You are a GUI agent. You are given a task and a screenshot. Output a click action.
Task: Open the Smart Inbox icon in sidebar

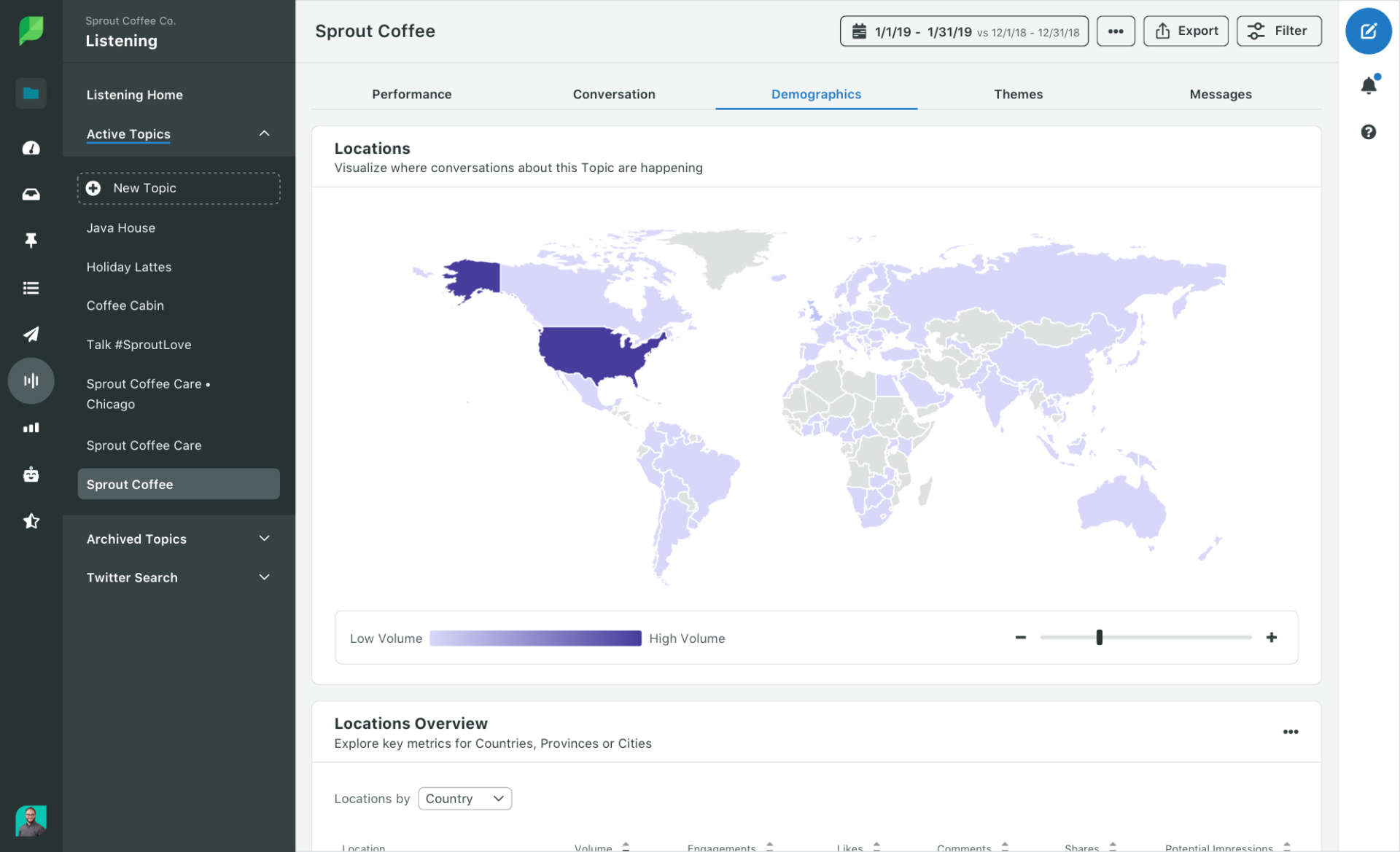31,194
